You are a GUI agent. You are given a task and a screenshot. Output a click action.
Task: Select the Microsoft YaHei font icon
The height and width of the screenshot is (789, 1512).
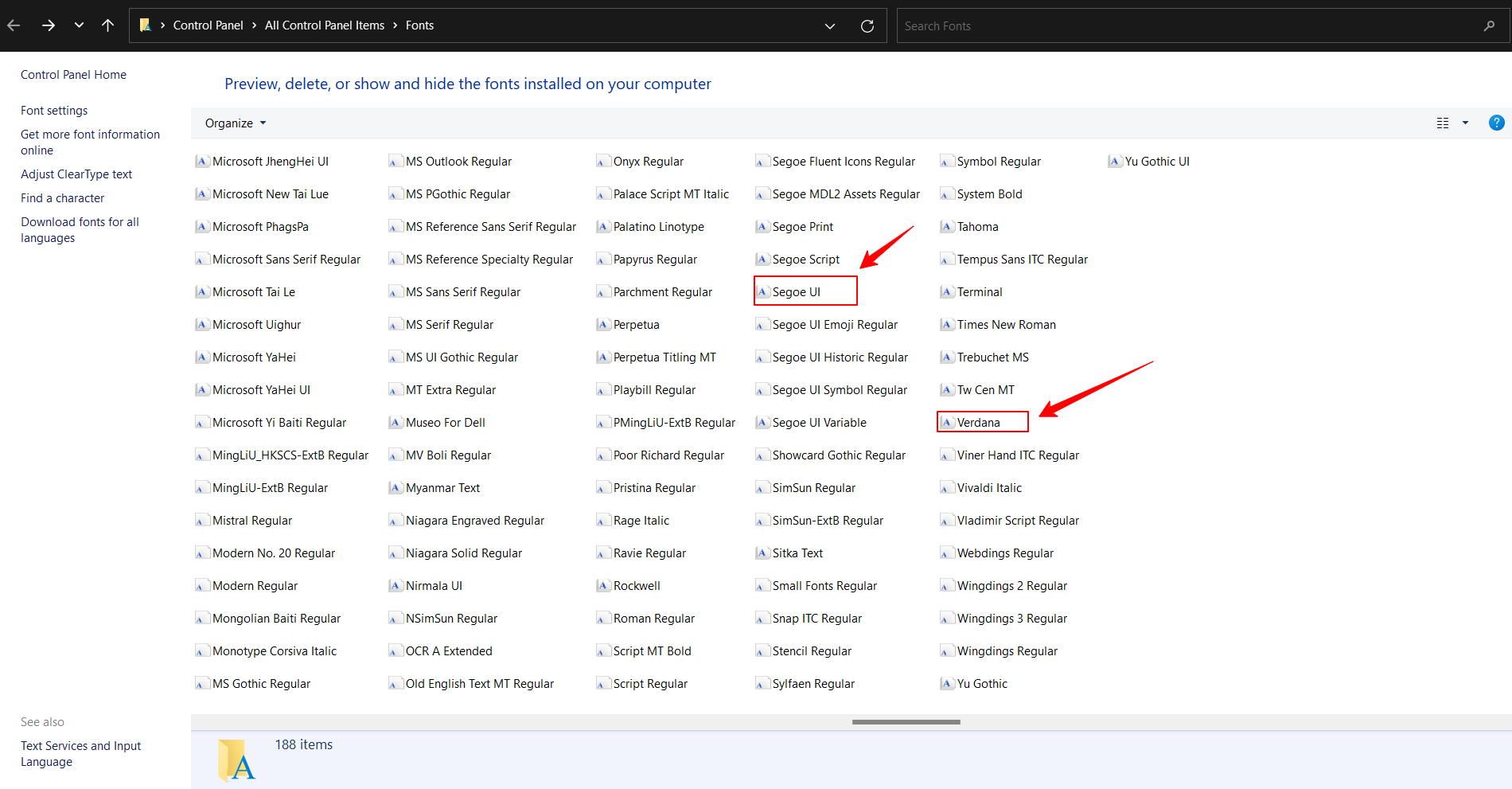coord(202,357)
